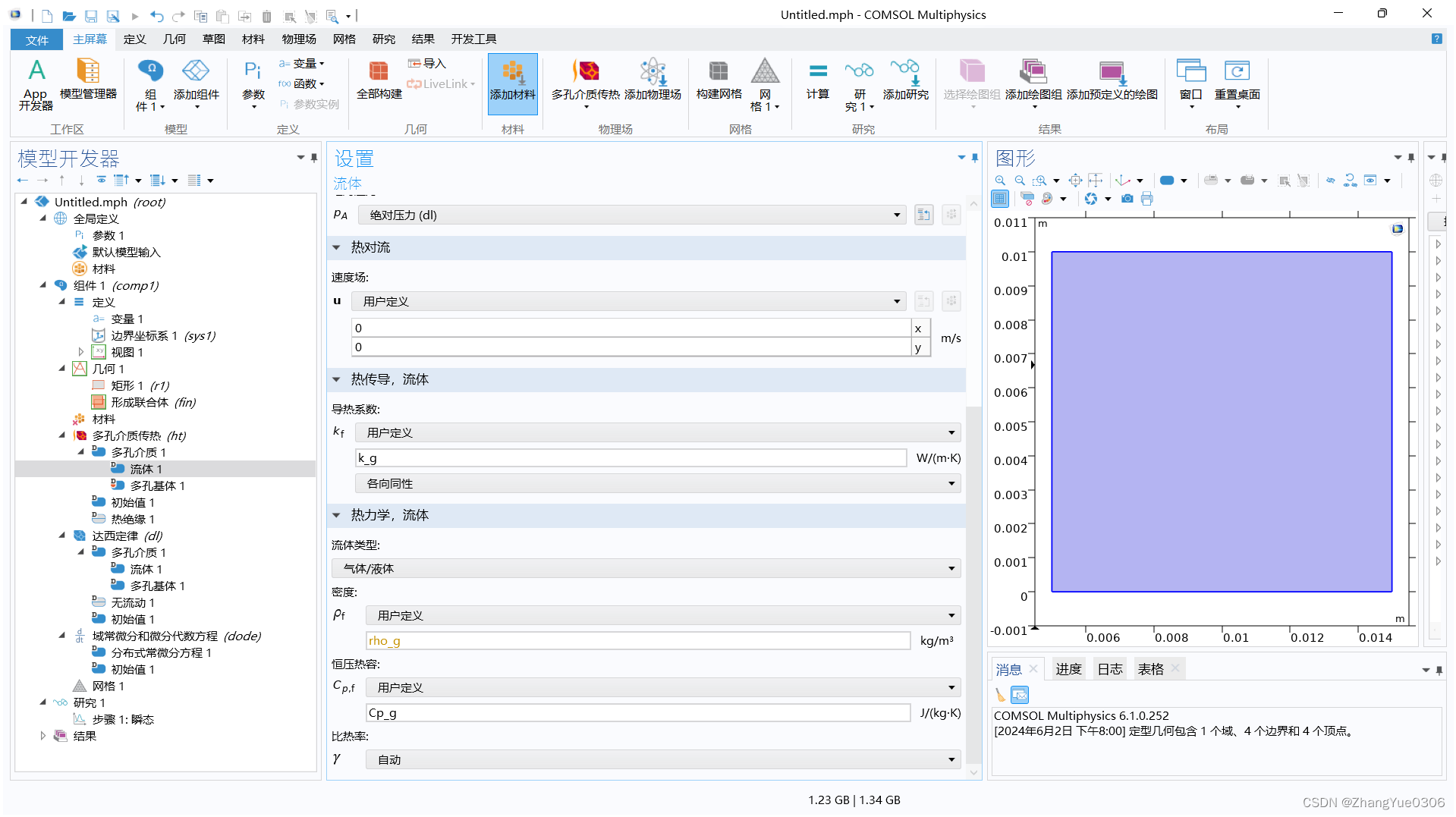The width and height of the screenshot is (1456, 817).
Task: Click the 导入 geometry button
Action: click(426, 64)
